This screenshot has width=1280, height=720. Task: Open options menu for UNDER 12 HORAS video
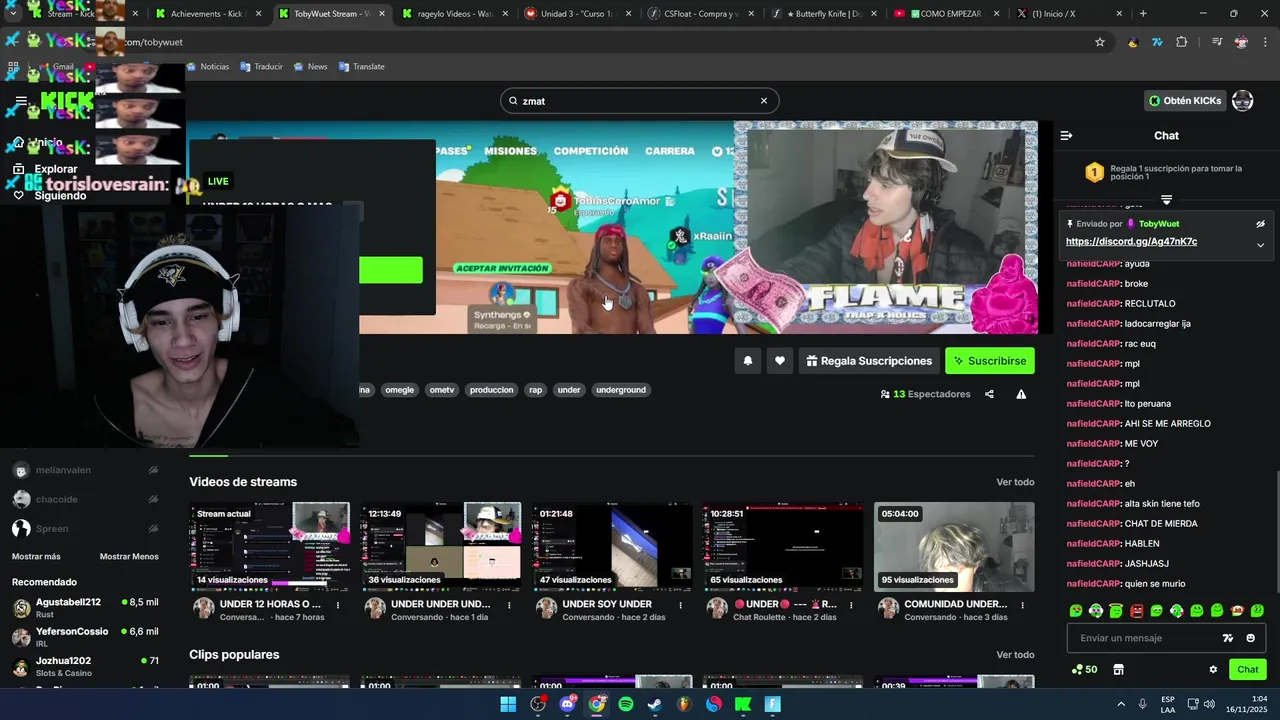(x=338, y=605)
